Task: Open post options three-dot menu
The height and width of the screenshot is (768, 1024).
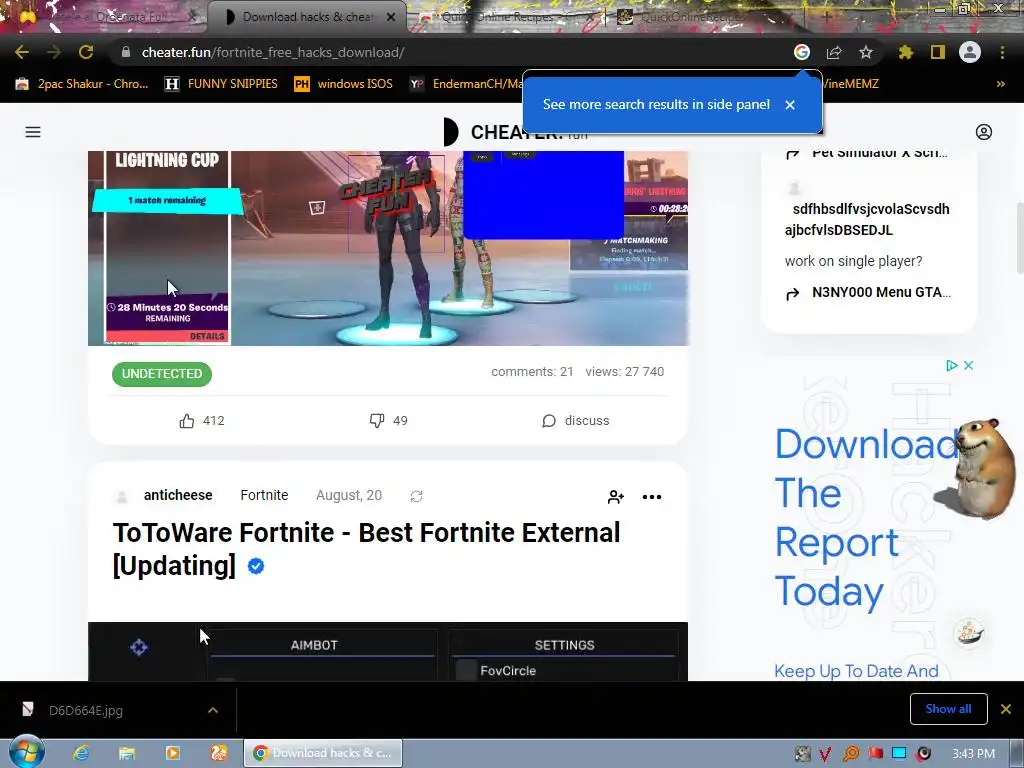Action: 652,497
